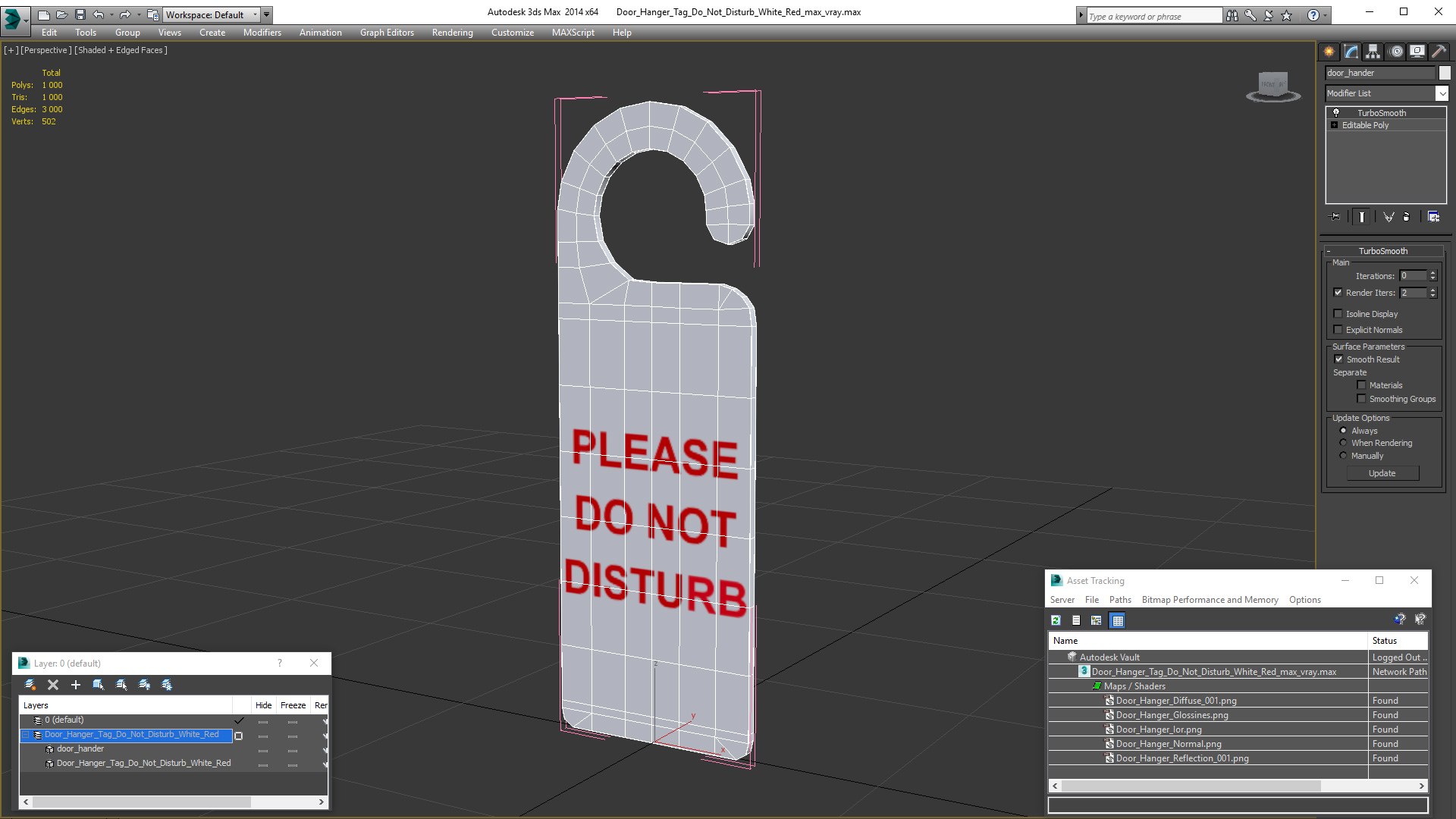Expand Editable Poly in modifier stack
1456x819 pixels.
(1334, 125)
